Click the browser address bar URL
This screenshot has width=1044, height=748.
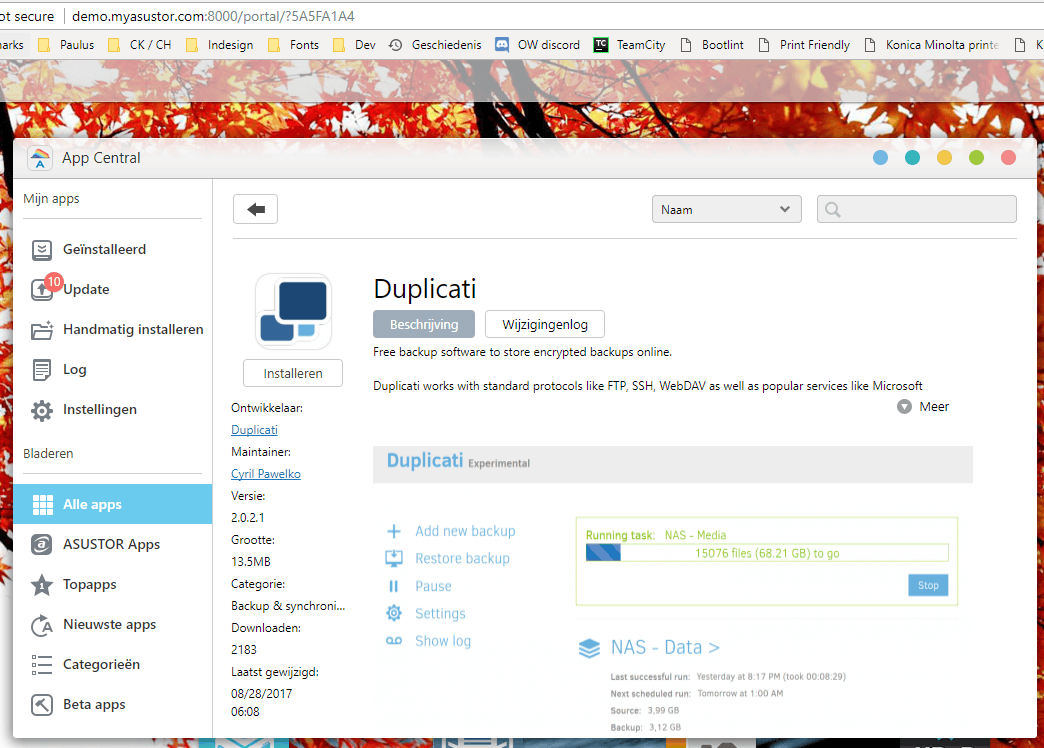click(x=213, y=16)
